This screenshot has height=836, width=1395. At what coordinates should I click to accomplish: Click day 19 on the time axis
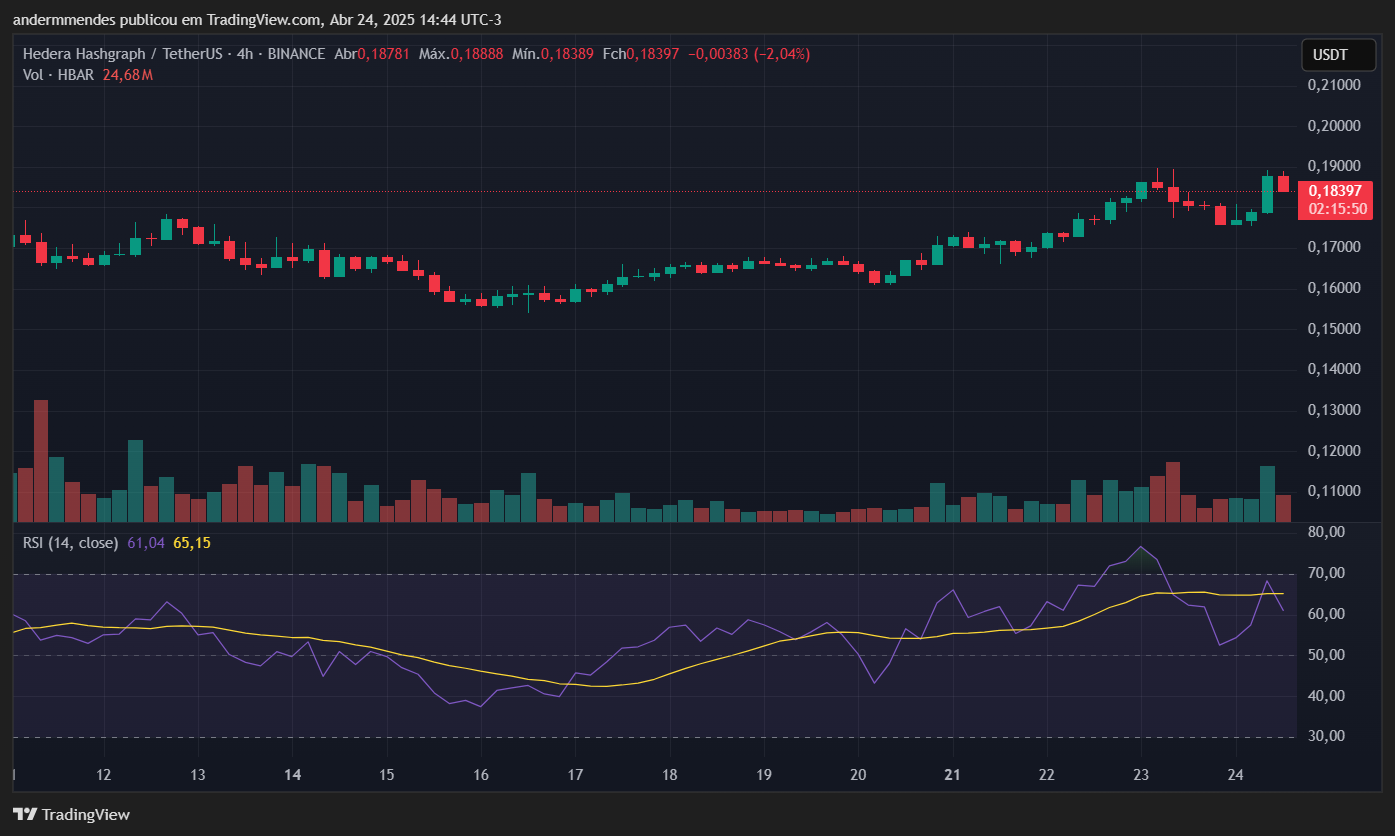764,775
